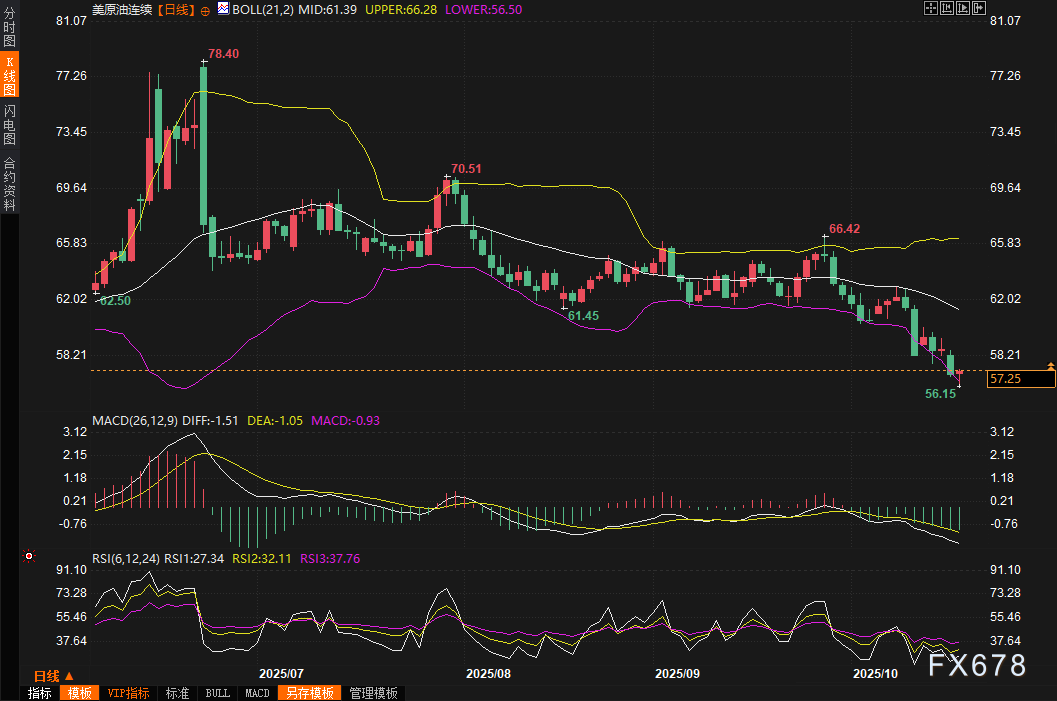Click the 69.64 label on right price axis
This screenshot has height=701, width=1057.
click(1004, 188)
